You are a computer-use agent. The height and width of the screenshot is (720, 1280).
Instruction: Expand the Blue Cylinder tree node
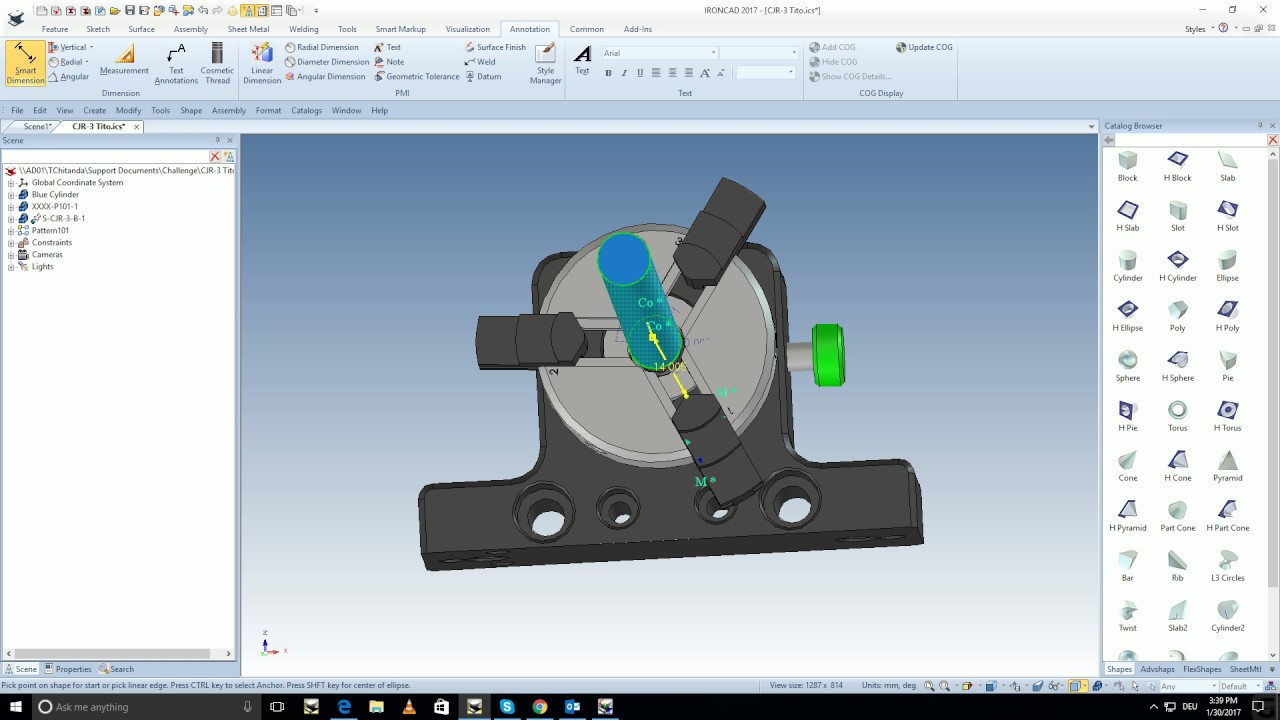[11, 195]
